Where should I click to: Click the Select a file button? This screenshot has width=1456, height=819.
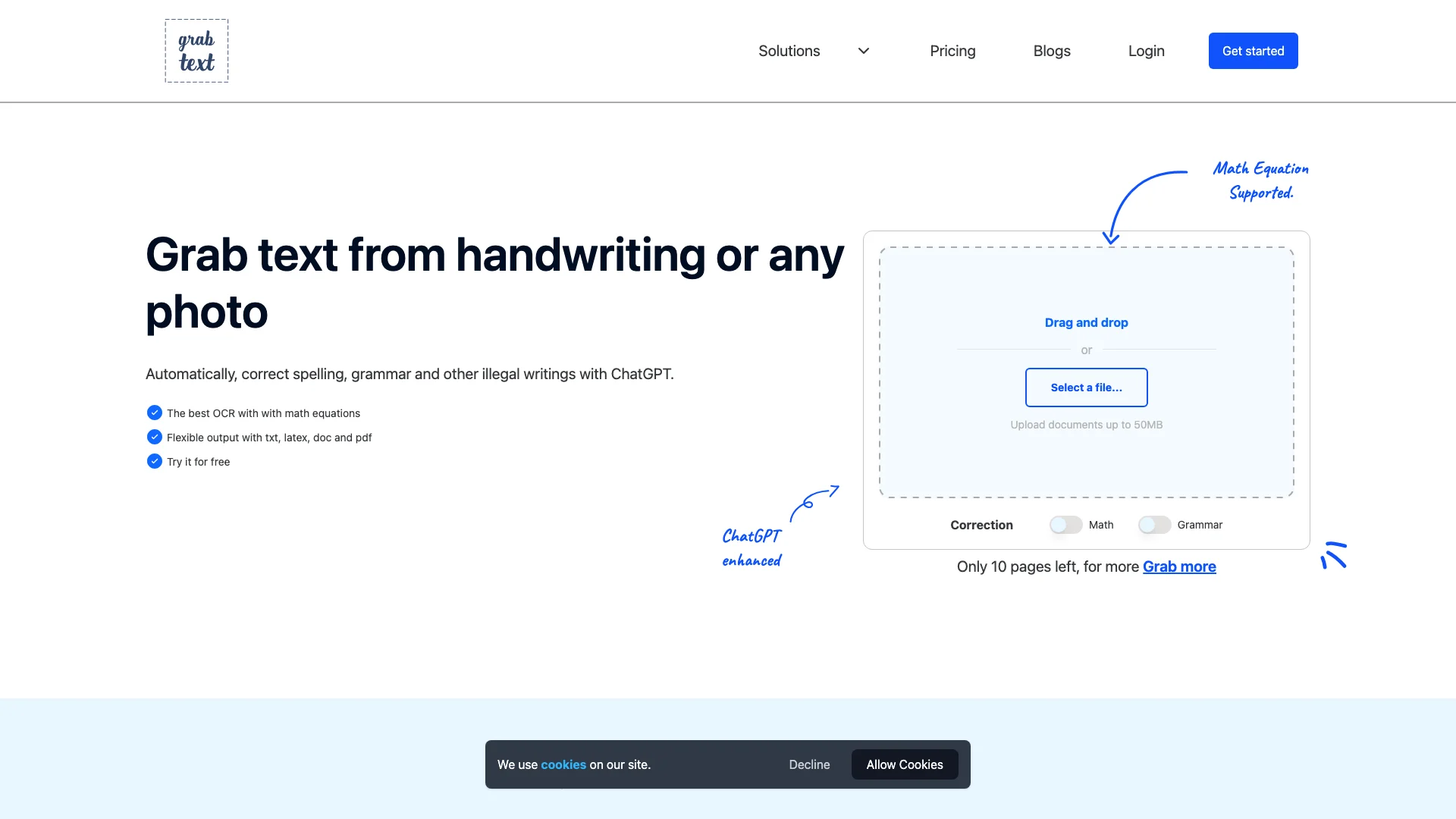point(1086,387)
